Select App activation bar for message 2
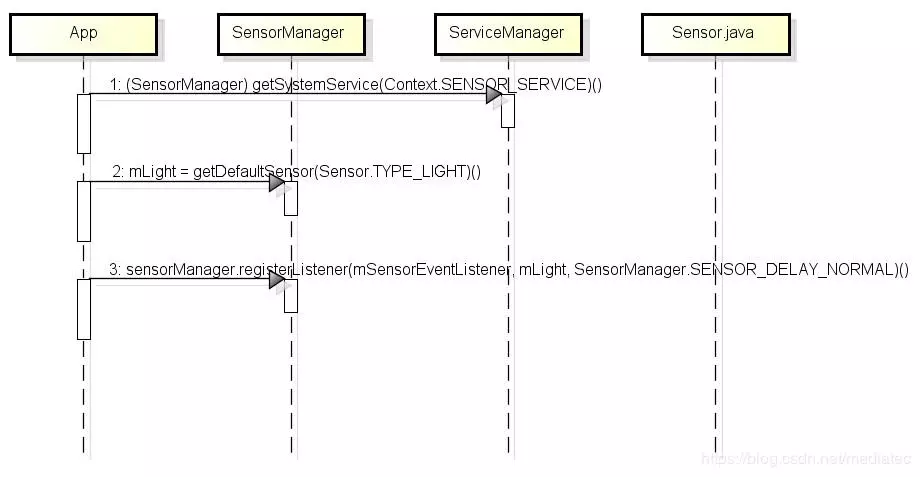The image size is (920, 477). [84, 210]
